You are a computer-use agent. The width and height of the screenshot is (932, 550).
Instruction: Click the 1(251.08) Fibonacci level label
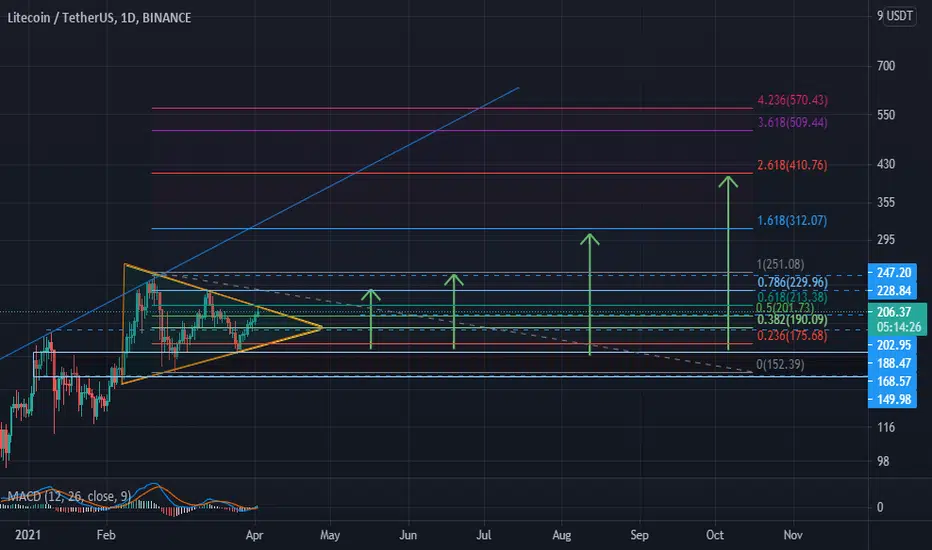[x=780, y=264]
